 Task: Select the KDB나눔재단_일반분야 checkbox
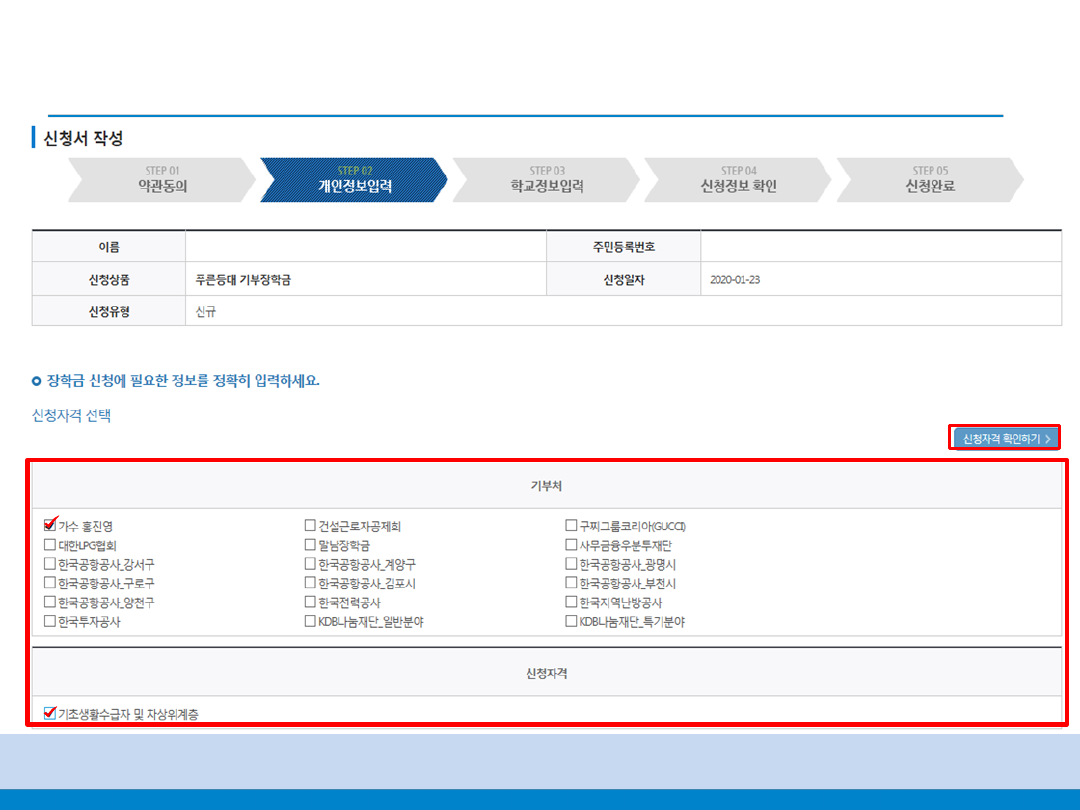coord(311,621)
